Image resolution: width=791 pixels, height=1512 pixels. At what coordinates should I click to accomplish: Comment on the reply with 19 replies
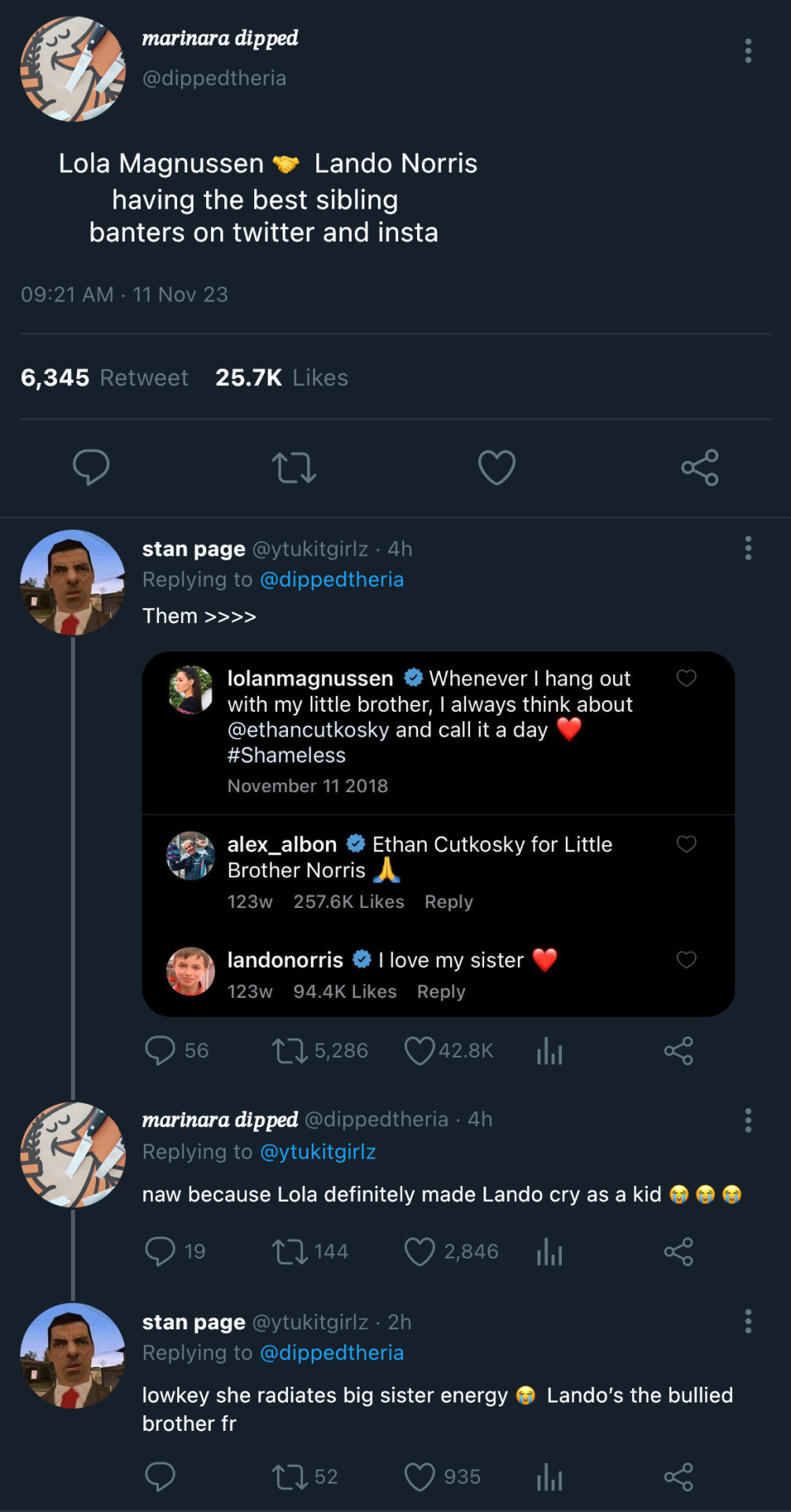click(x=160, y=1251)
